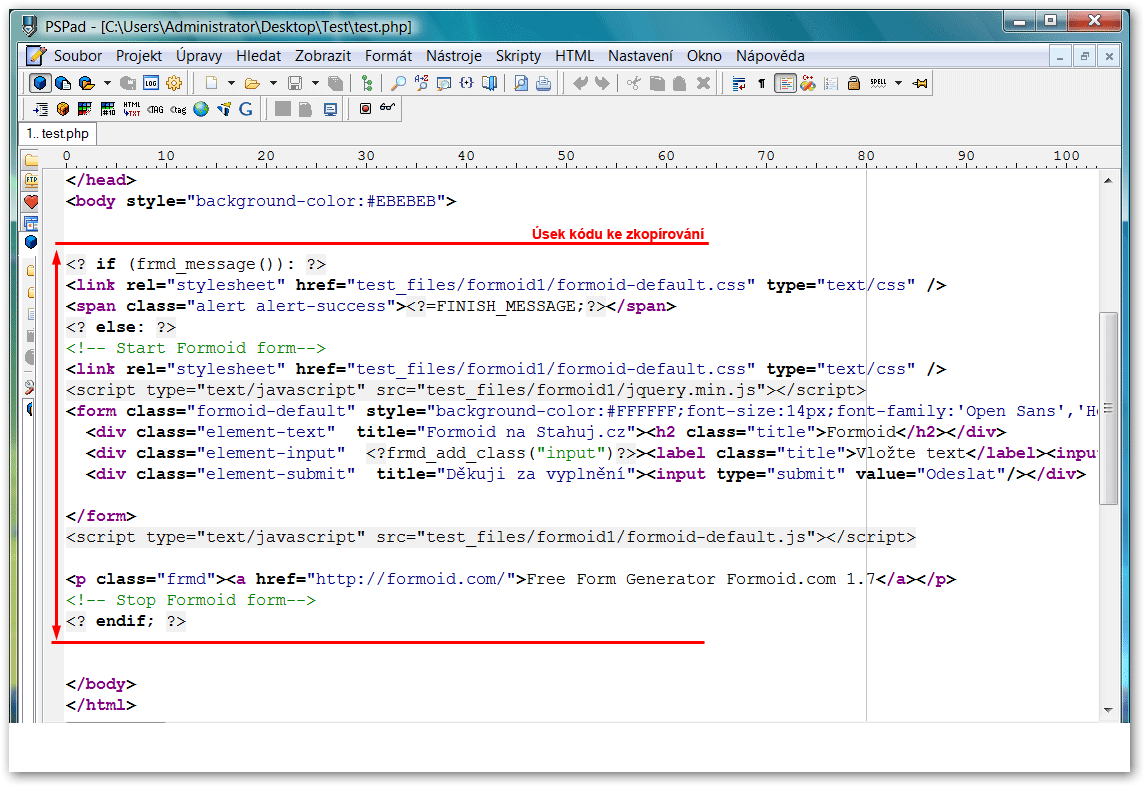This screenshot has height=786, width=1144.
Task: Open the Skripty menu
Action: pos(518,55)
